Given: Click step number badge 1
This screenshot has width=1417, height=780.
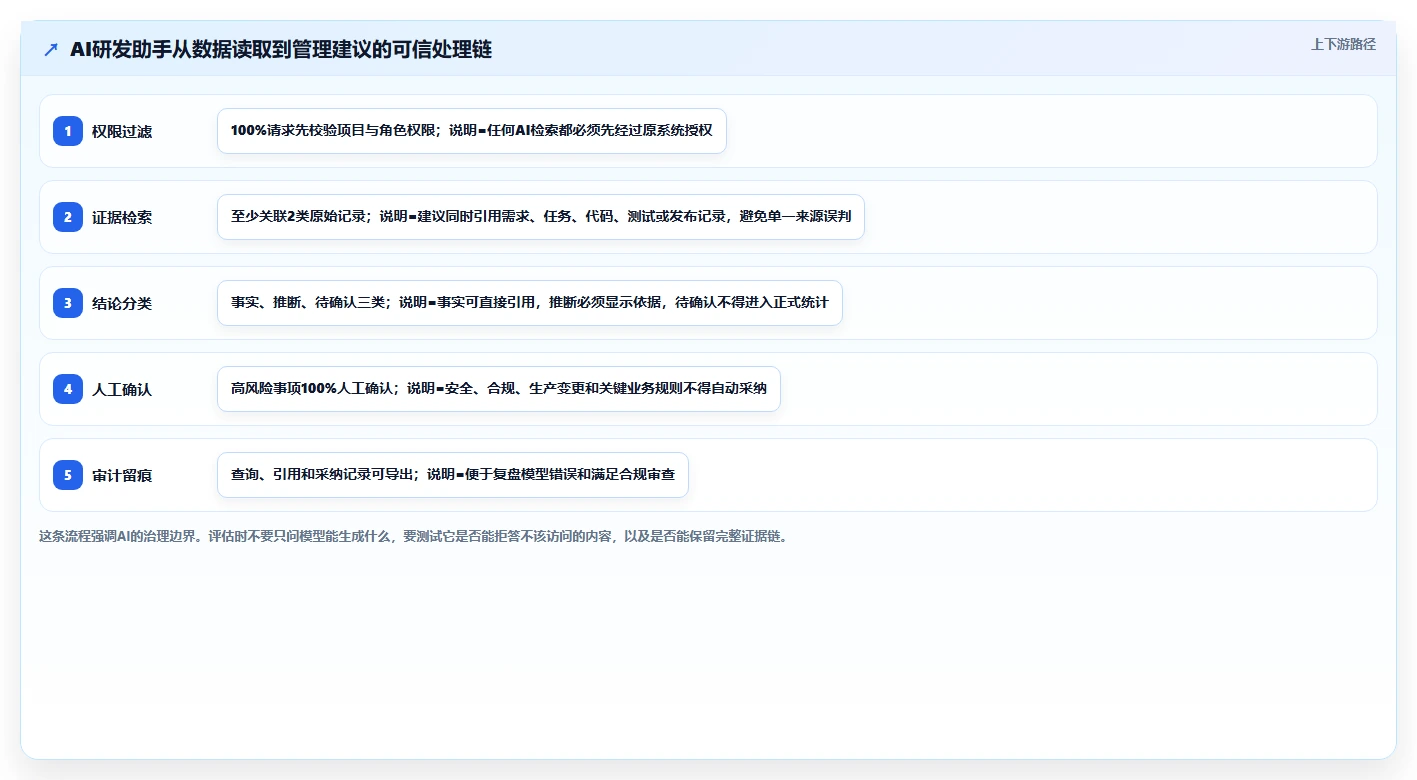Looking at the screenshot, I should [x=68, y=131].
